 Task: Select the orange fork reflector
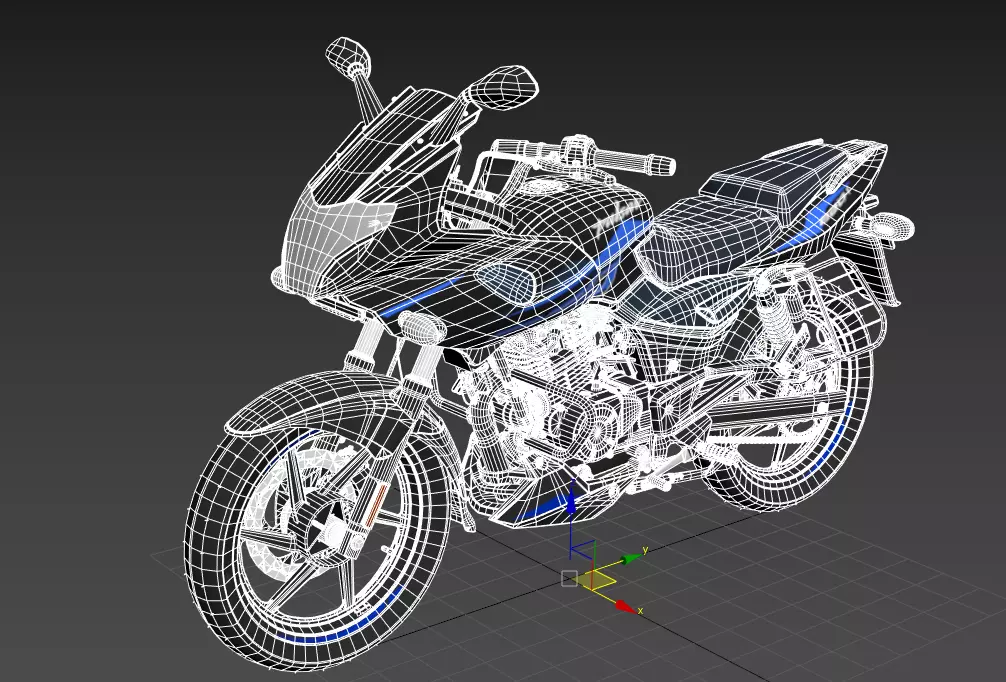[x=375, y=506]
